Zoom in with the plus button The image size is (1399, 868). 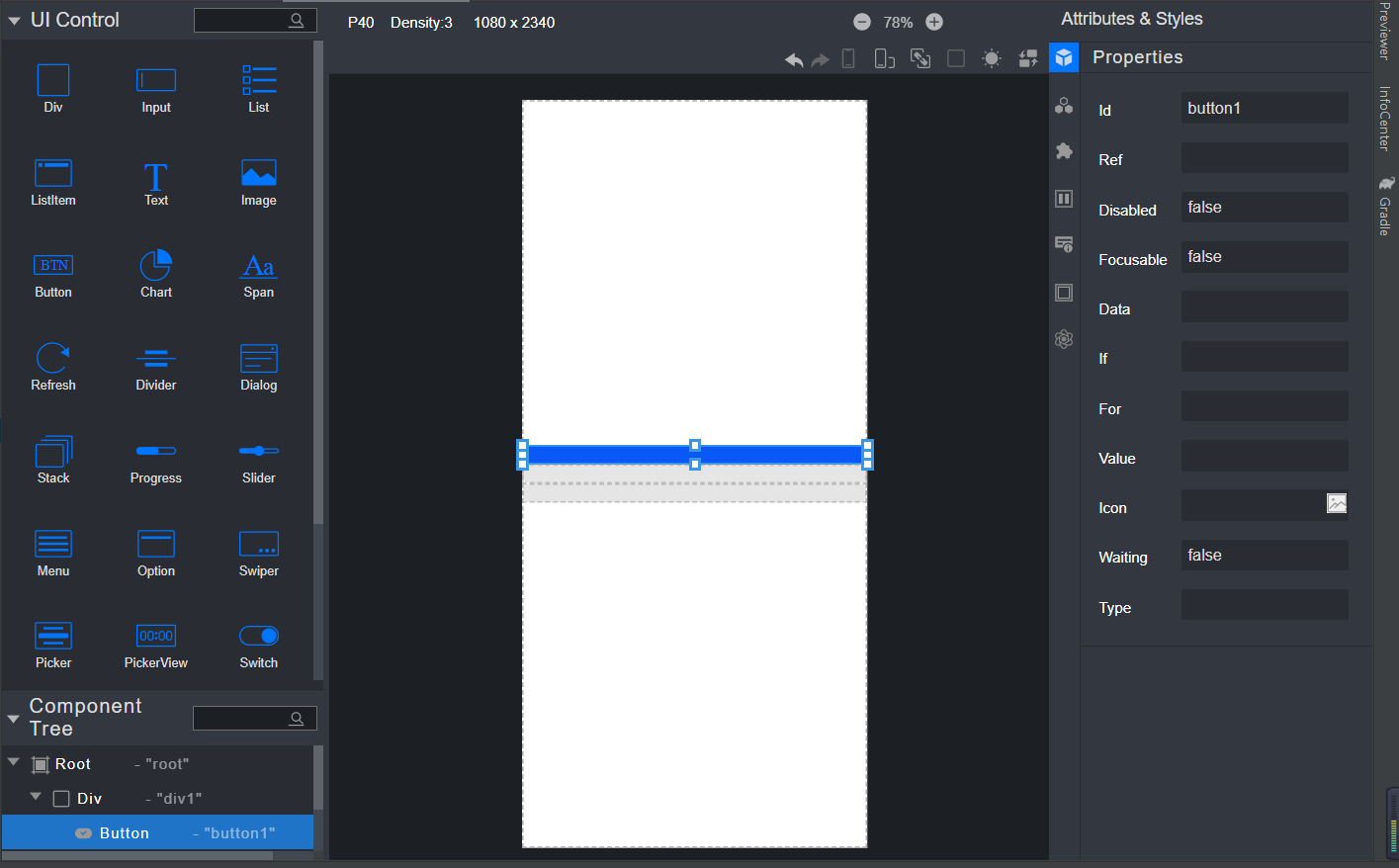934,22
